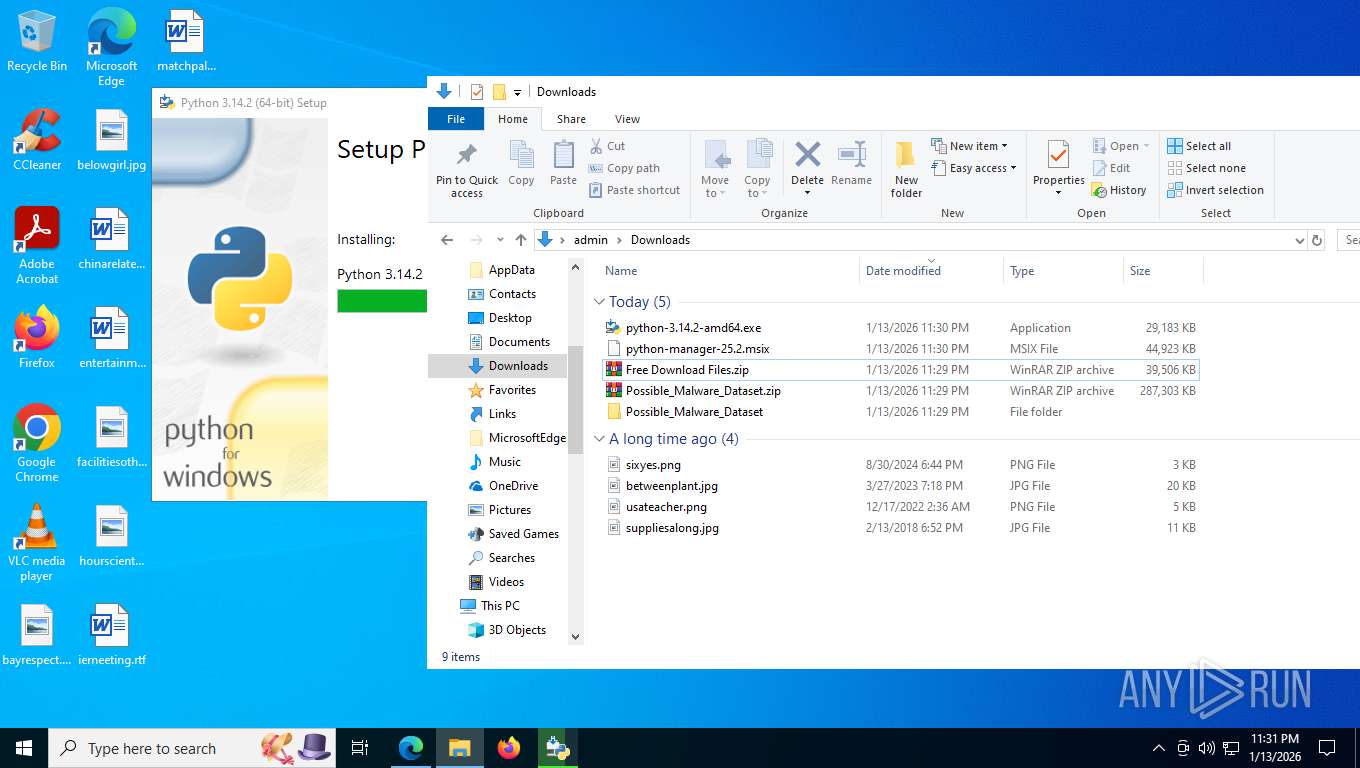This screenshot has height=768, width=1360.
Task: Click admin in the address breadcrumb
Action: pos(591,240)
